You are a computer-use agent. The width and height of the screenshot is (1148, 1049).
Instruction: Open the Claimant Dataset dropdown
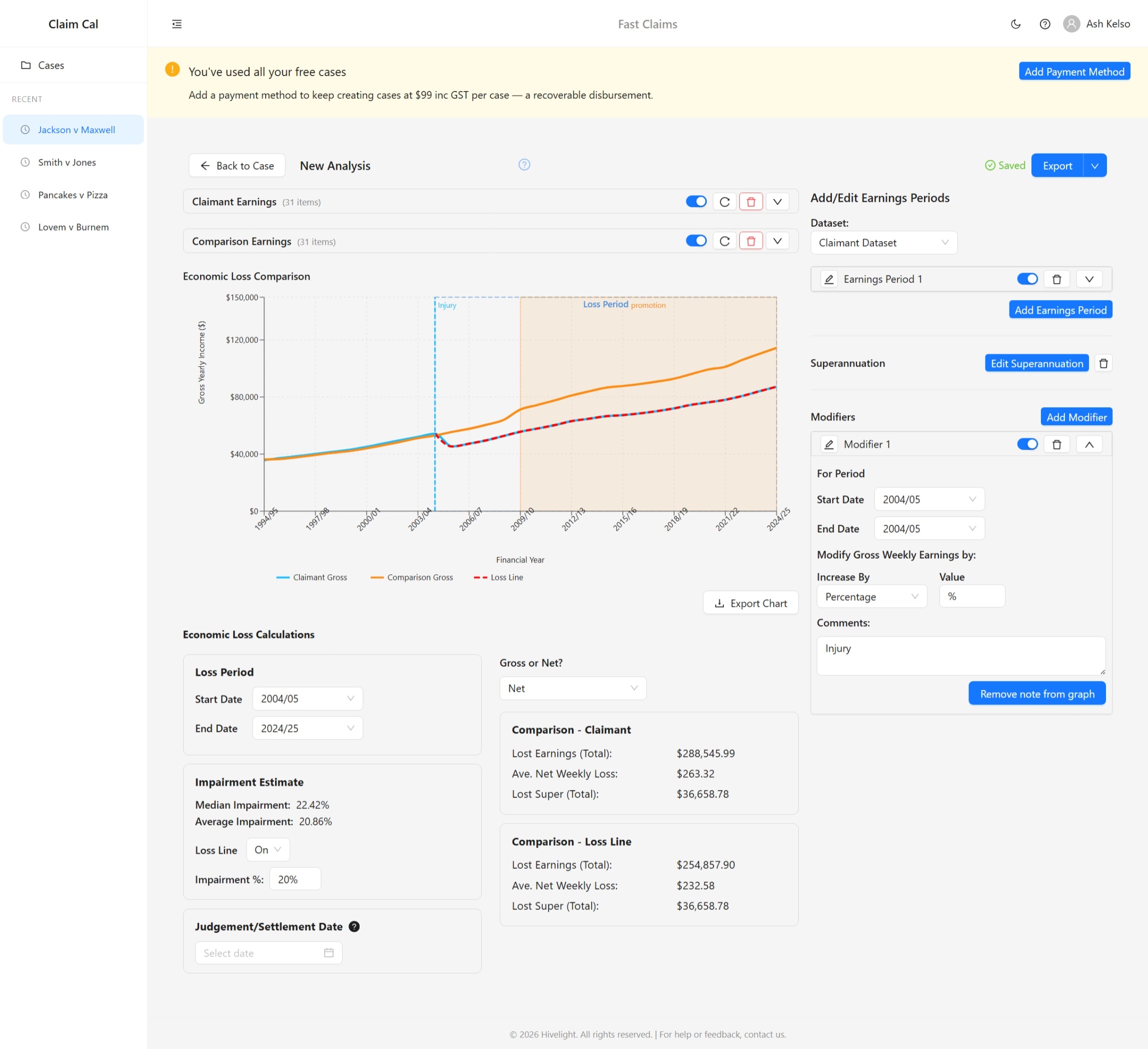tap(883, 243)
